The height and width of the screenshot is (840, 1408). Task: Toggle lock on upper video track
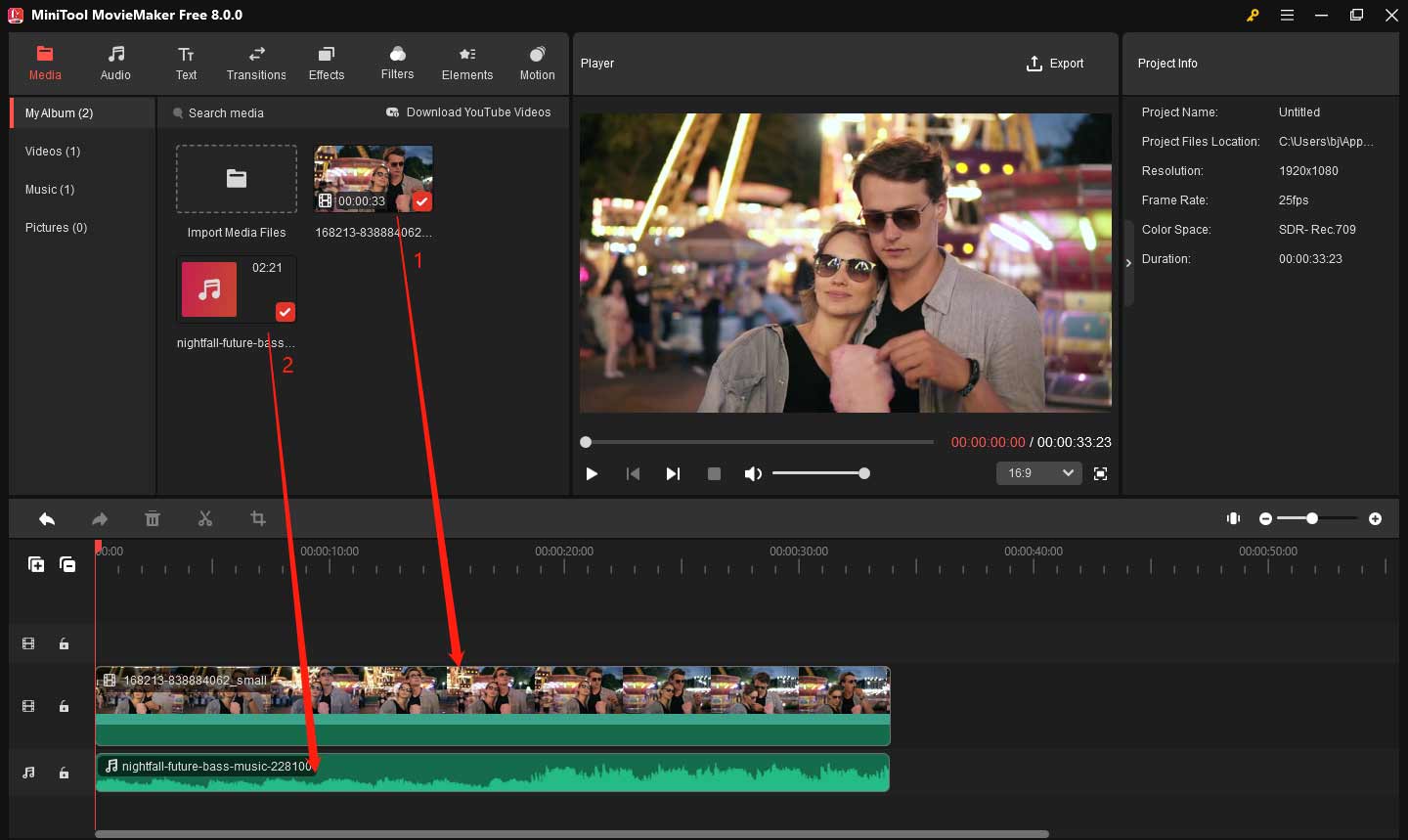click(64, 643)
